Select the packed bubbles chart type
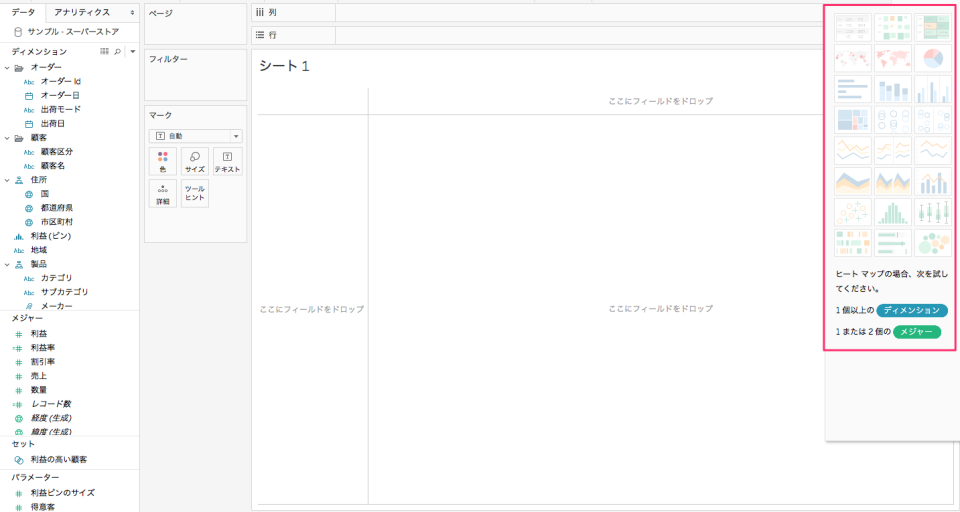Screen dimensions: 960x512 pos(932,243)
